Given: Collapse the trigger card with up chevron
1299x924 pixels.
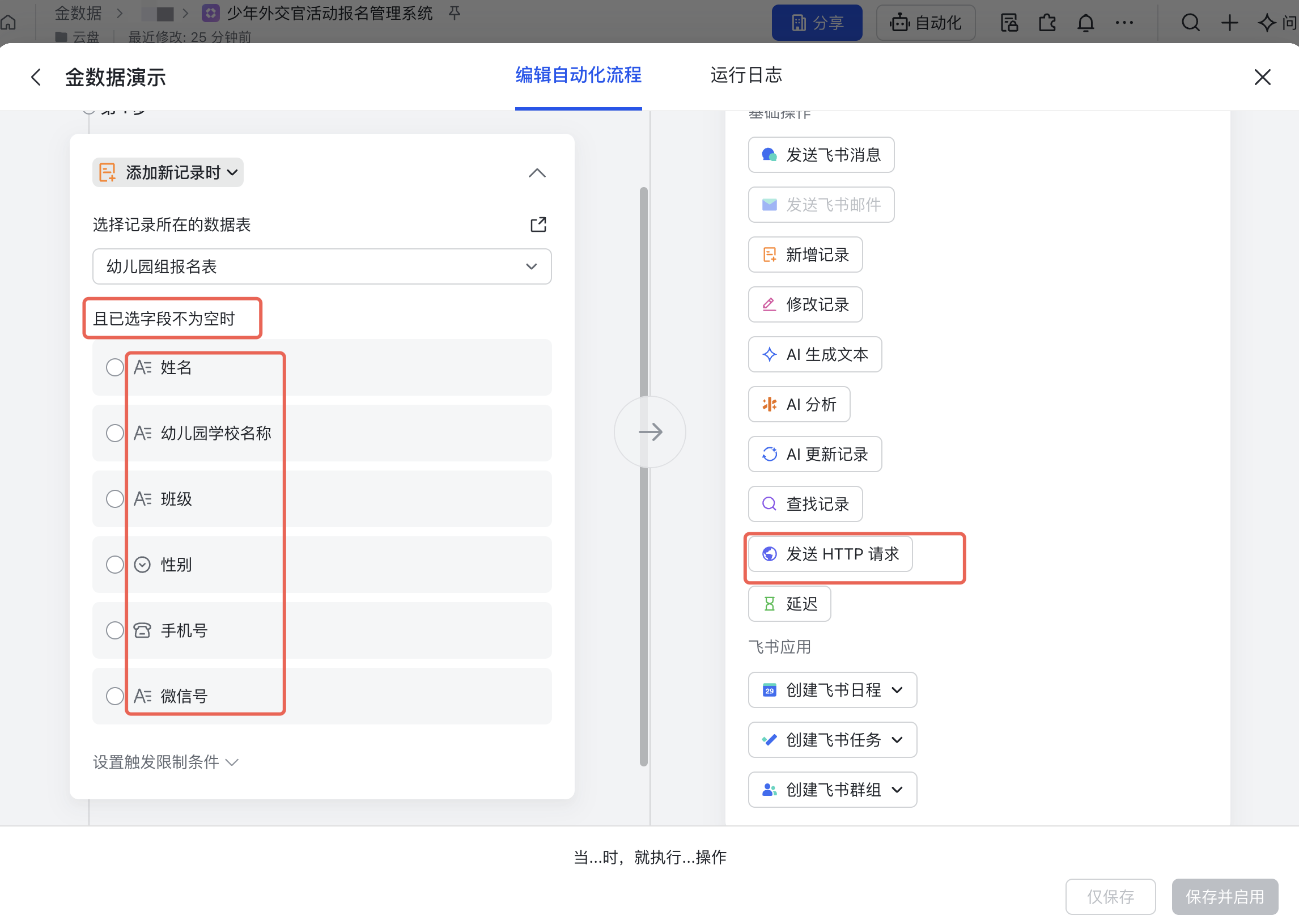Looking at the screenshot, I should [x=537, y=173].
